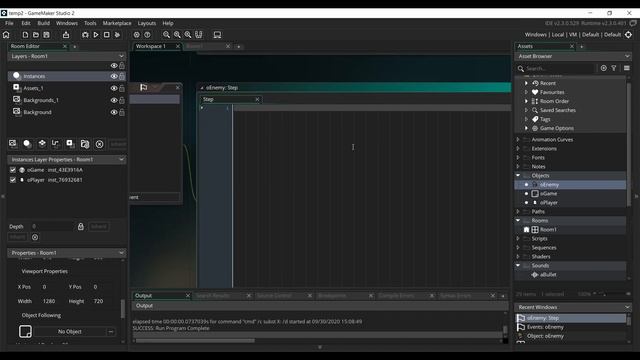Create a new path layer icon
The image size is (640, 360).
56,143
